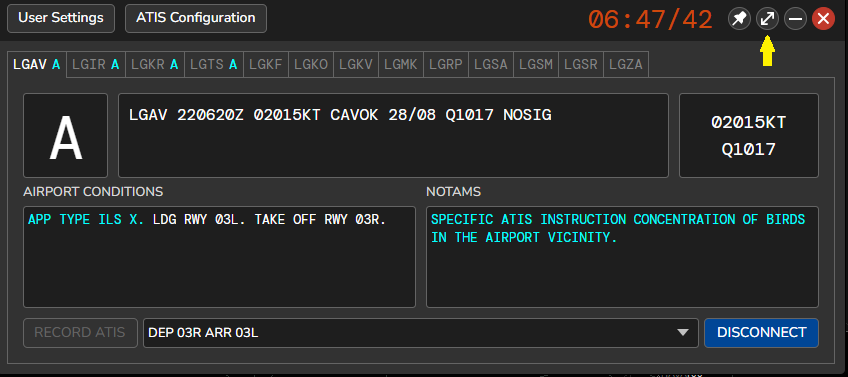Close the window with the red X button

click(823, 19)
